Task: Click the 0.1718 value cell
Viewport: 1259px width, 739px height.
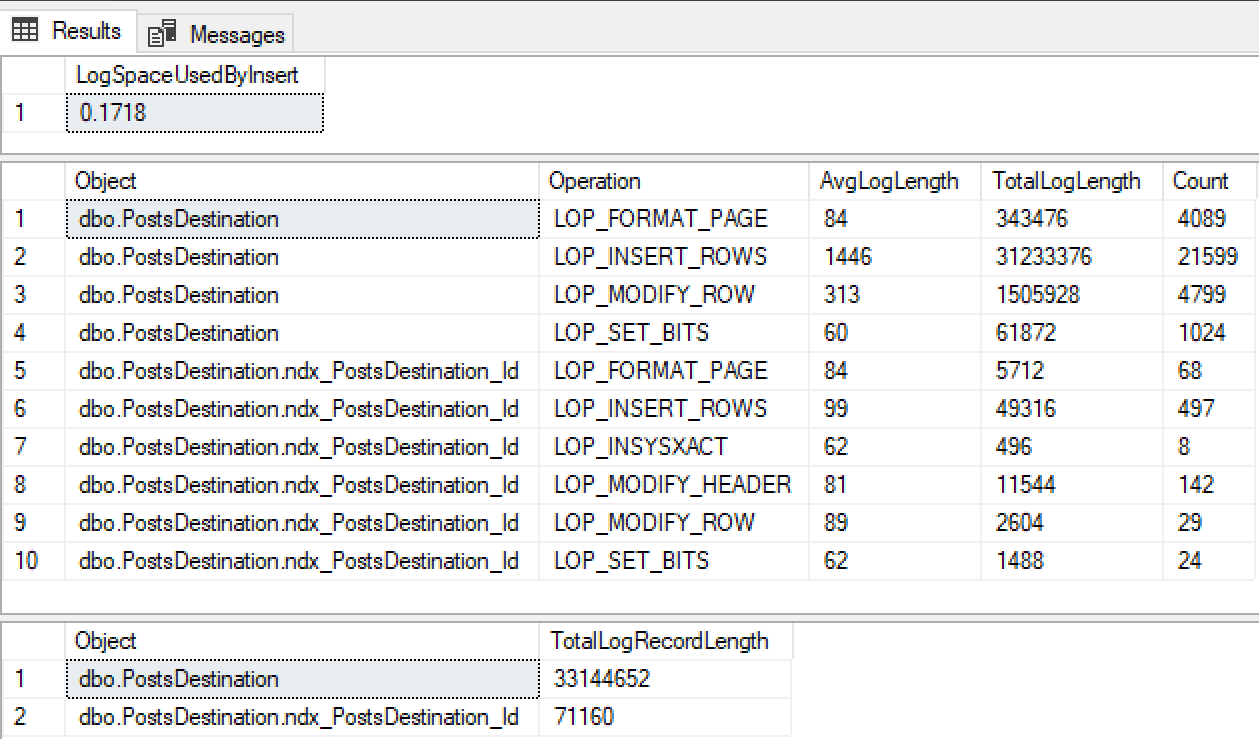Action: (196, 113)
